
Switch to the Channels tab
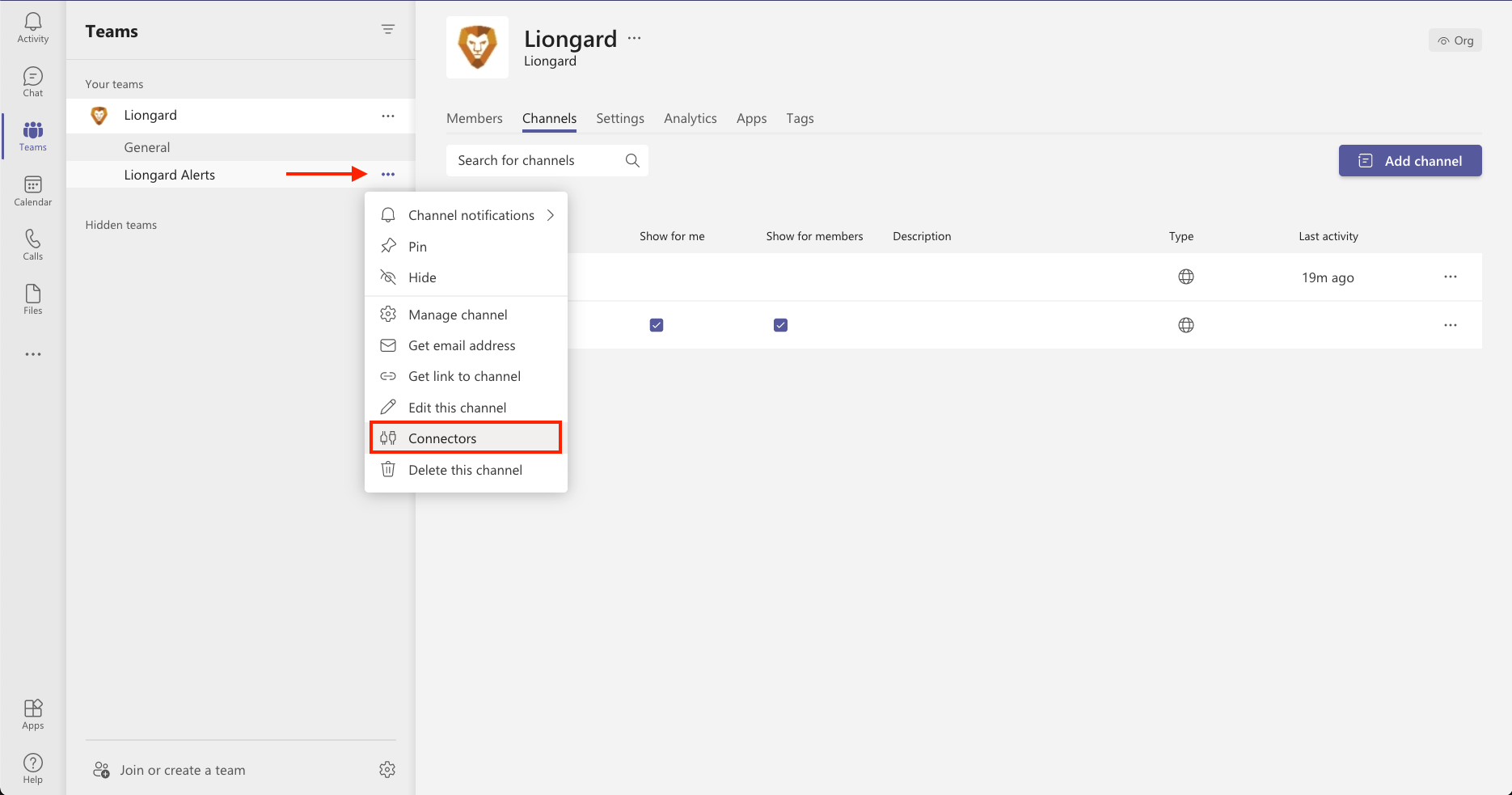550,118
